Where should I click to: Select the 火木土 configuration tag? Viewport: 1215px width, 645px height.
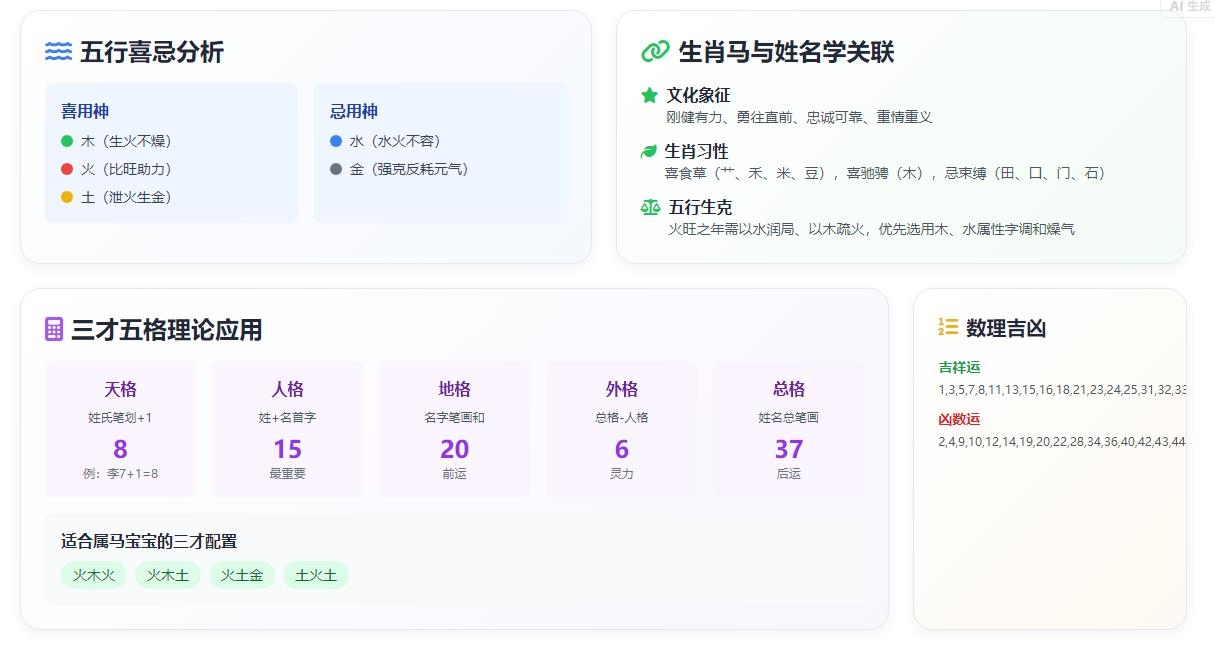168,575
